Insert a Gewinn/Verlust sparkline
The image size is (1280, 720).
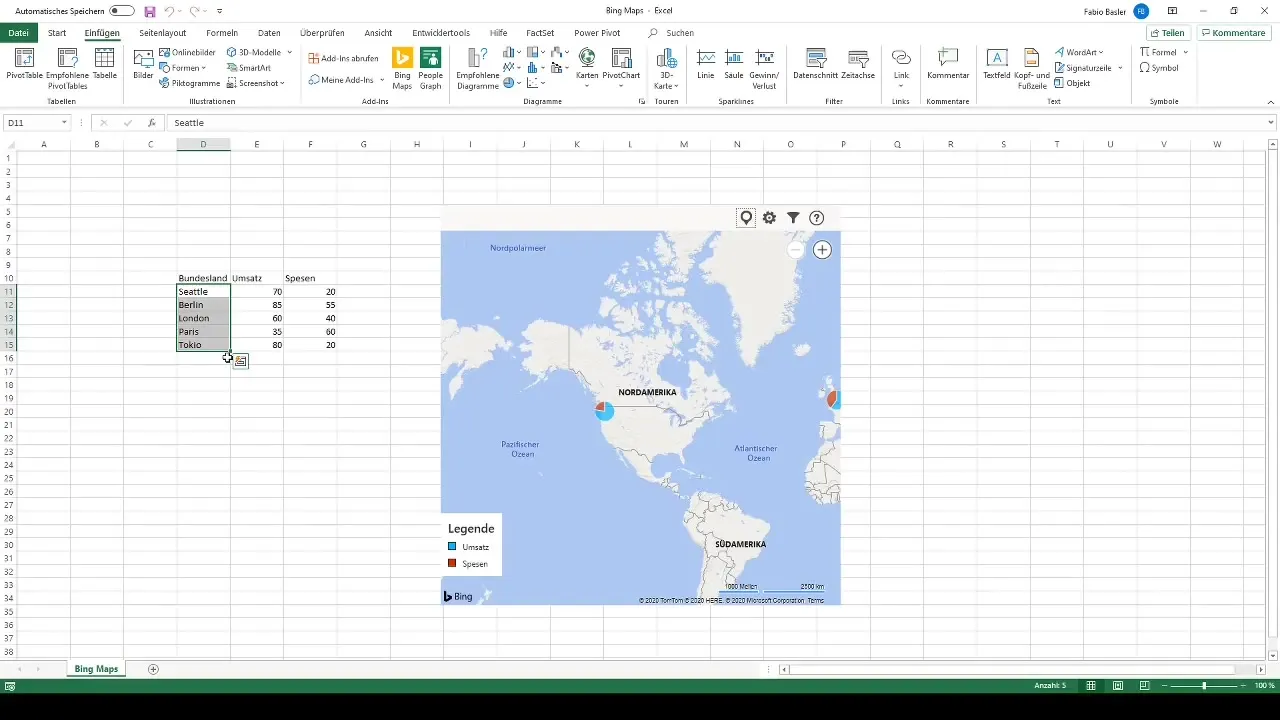(765, 67)
